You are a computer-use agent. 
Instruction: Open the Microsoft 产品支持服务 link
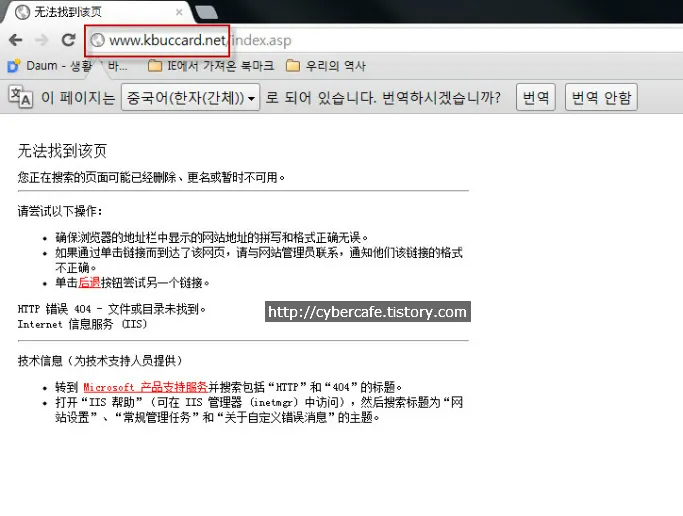pos(145,387)
